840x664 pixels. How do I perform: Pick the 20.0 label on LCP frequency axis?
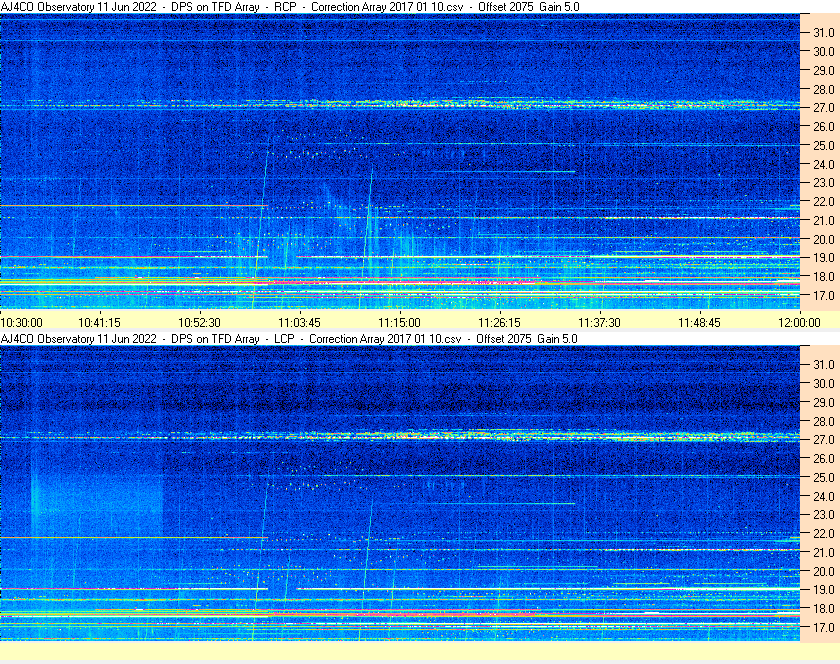click(x=824, y=571)
